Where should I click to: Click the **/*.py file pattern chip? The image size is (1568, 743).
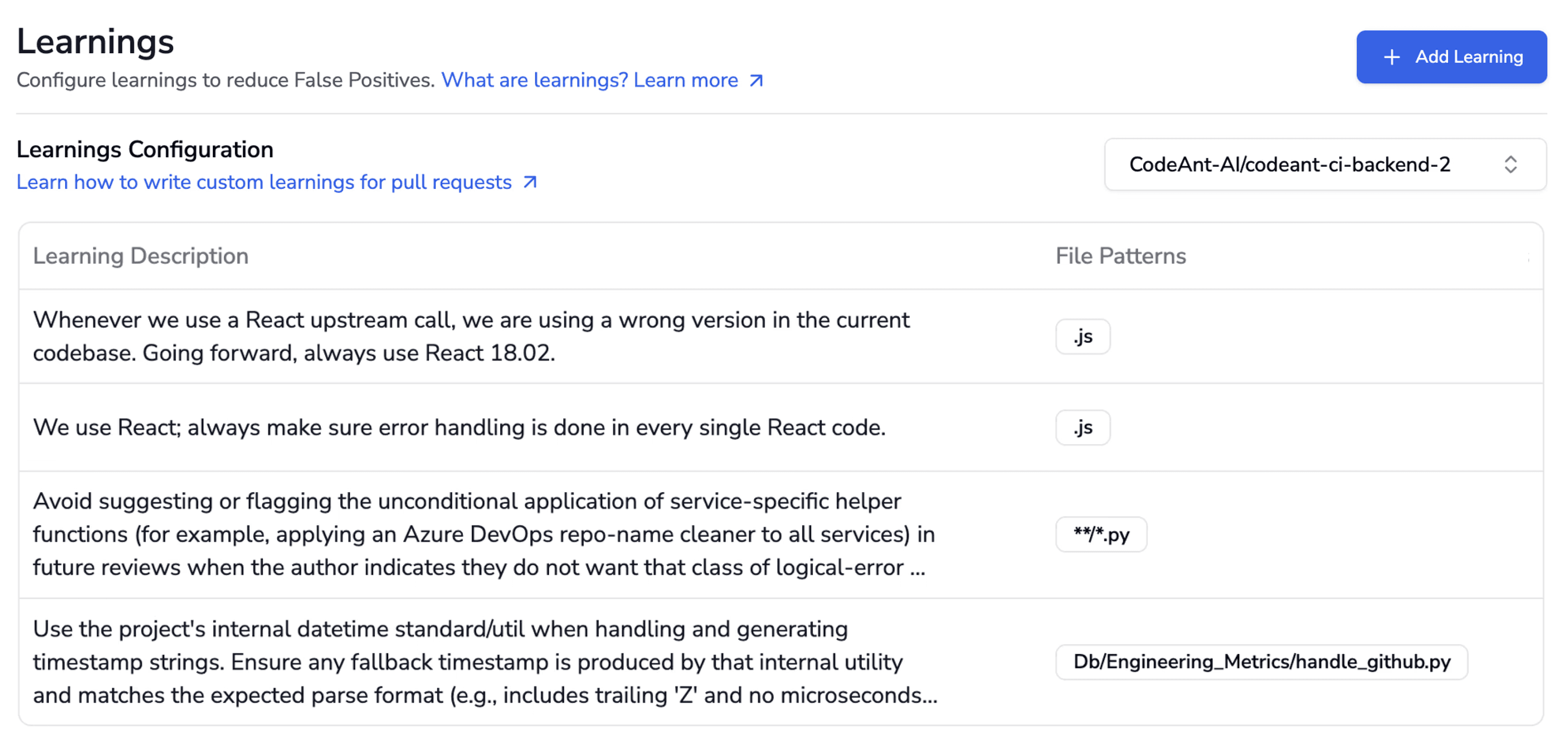point(1101,534)
